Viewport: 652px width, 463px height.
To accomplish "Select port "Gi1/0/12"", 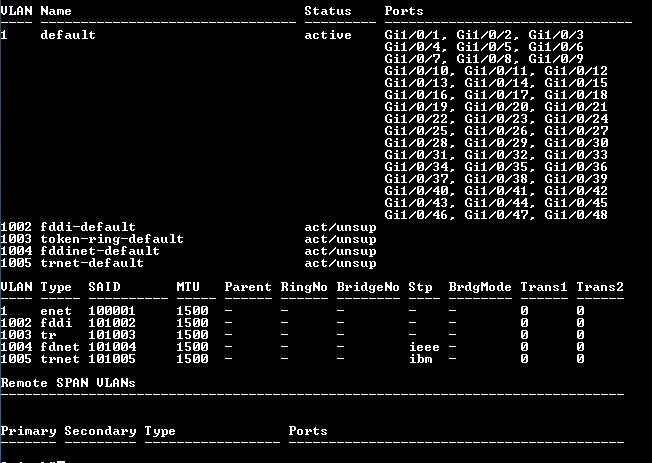I will click(576, 71).
